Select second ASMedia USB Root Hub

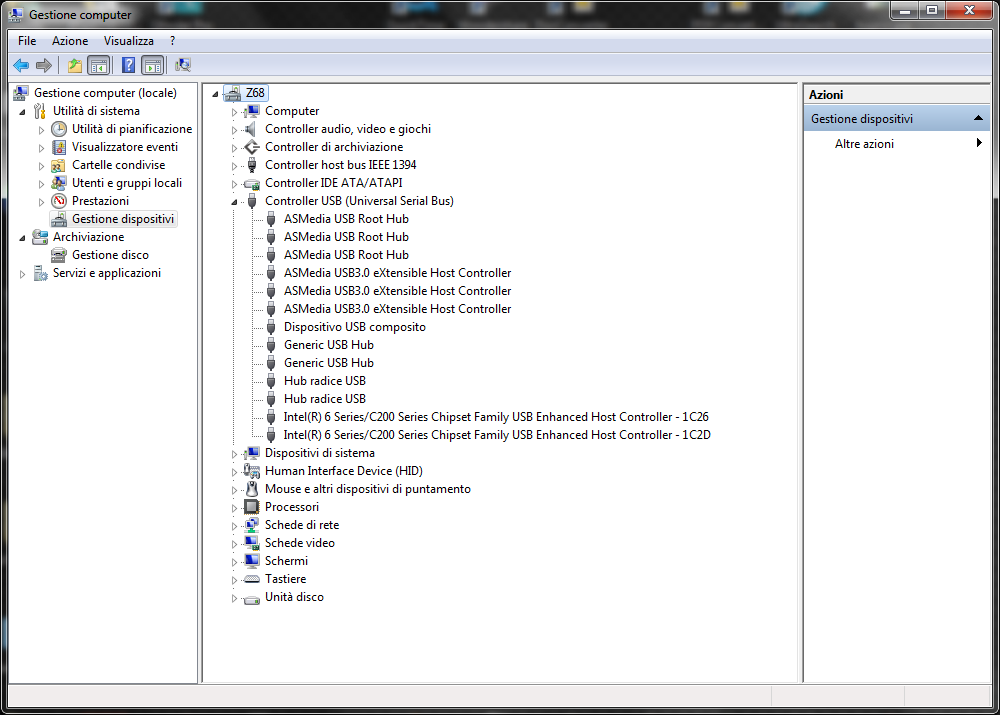pos(346,237)
